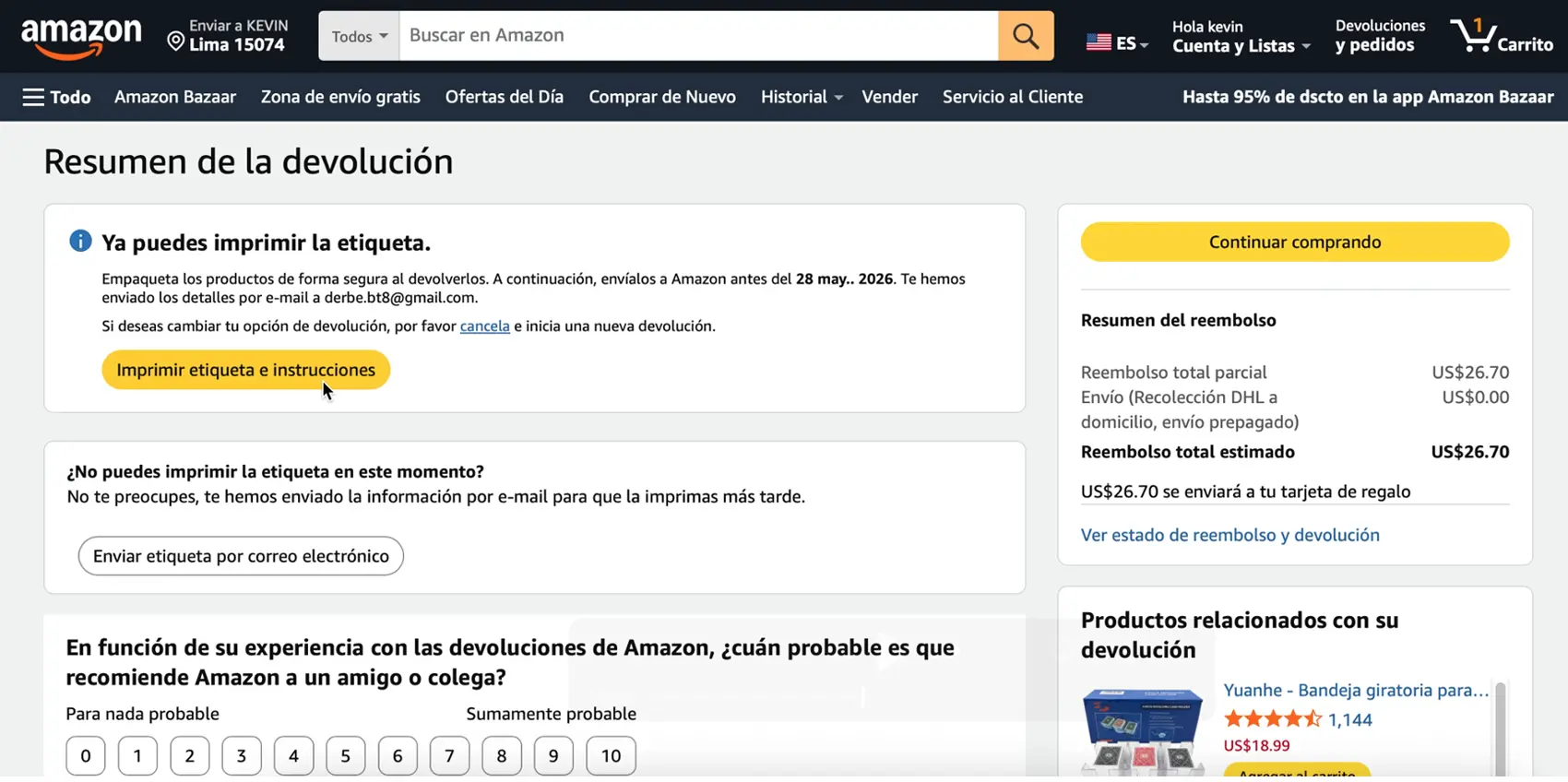1568x782 pixels.
Task: Click Imprimir etiqueta e instrucciones button
Action: click(245, 370)
